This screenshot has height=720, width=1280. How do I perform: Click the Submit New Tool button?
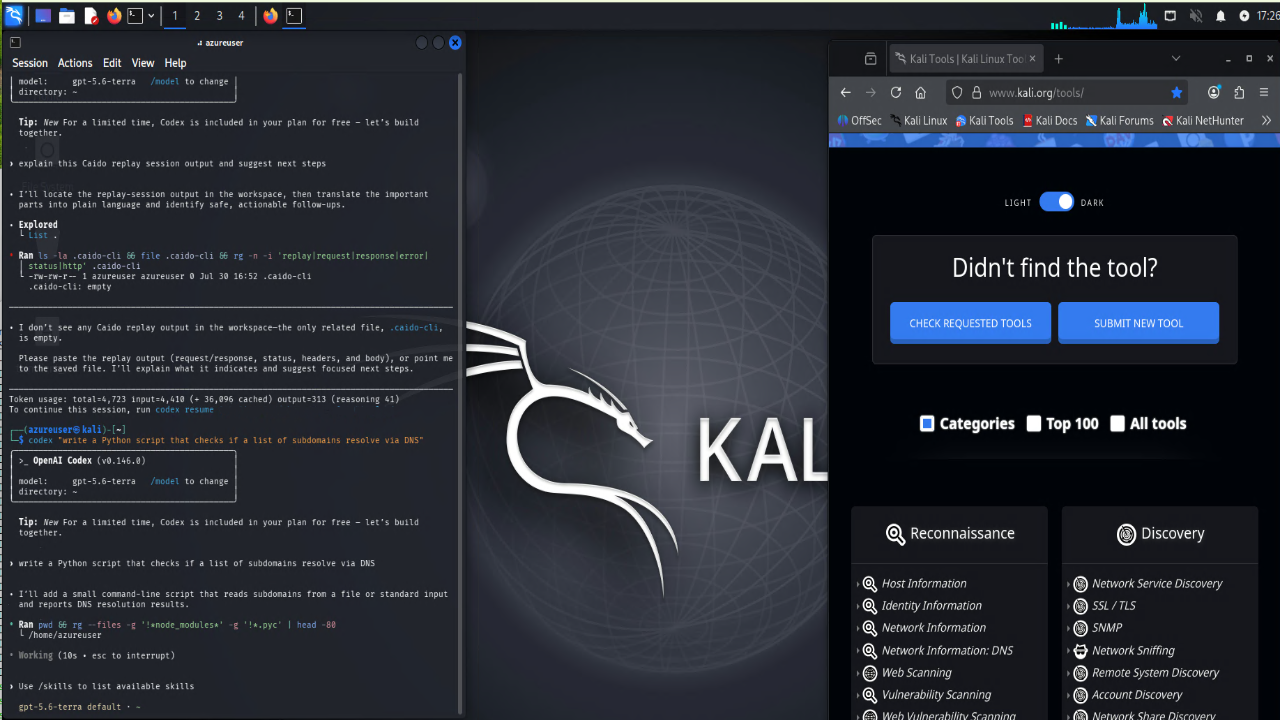click(1138, 323)
